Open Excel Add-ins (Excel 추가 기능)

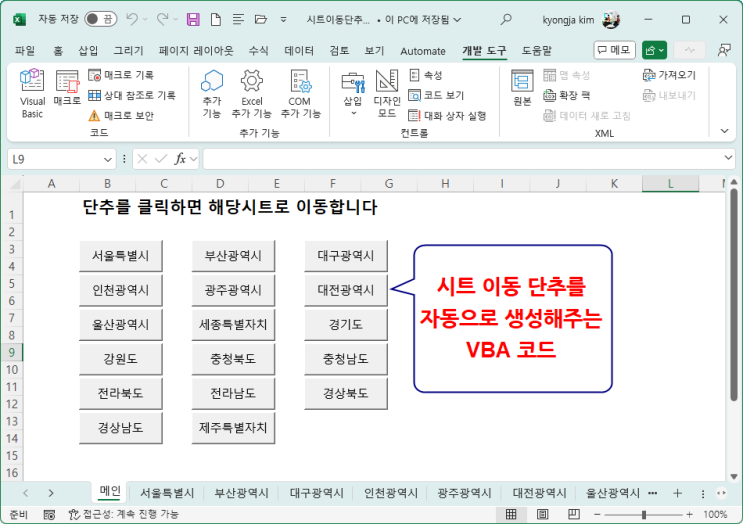pos(252,93)
